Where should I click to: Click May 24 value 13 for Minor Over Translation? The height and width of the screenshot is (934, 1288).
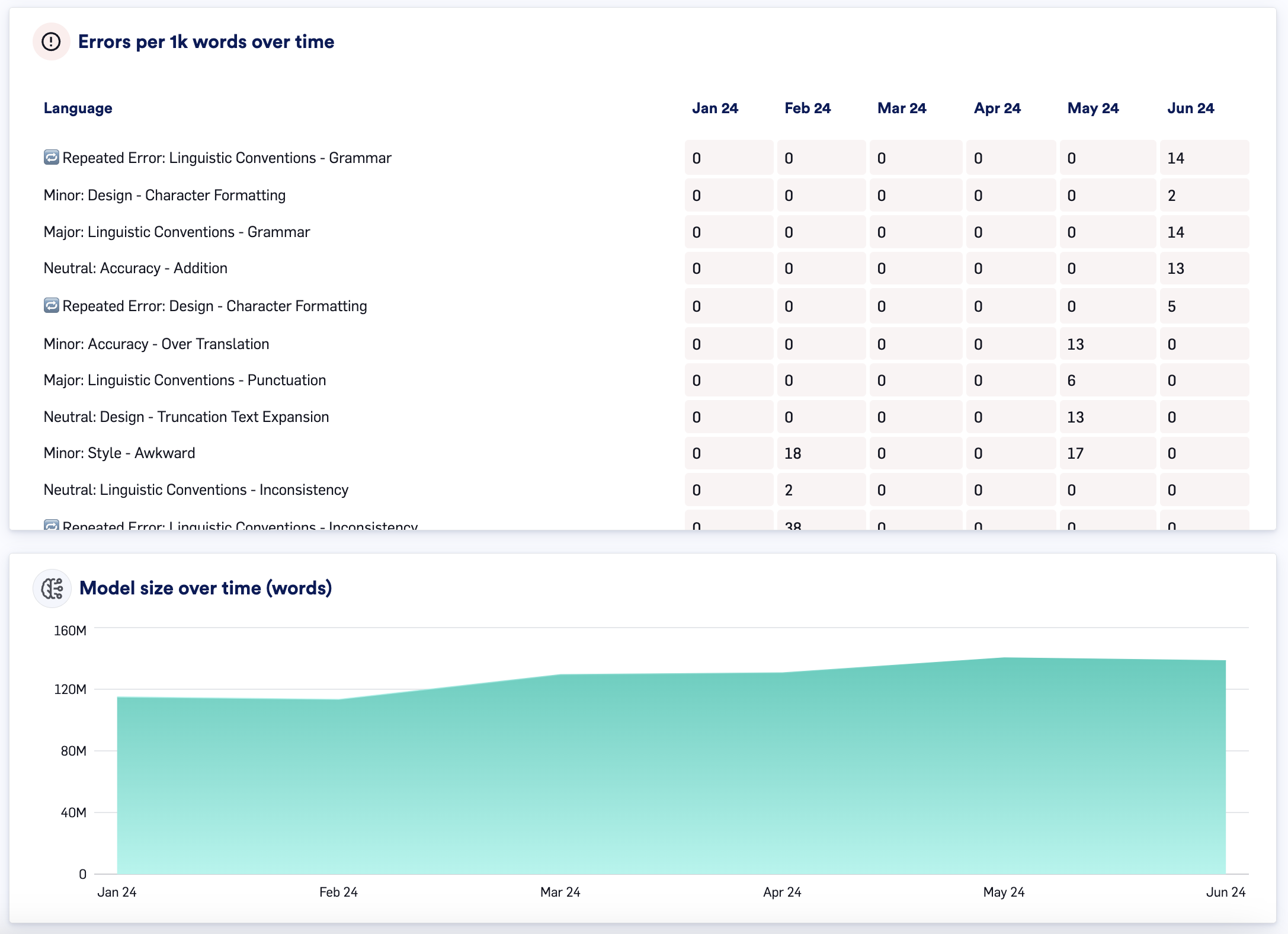tap(1108, 344)
